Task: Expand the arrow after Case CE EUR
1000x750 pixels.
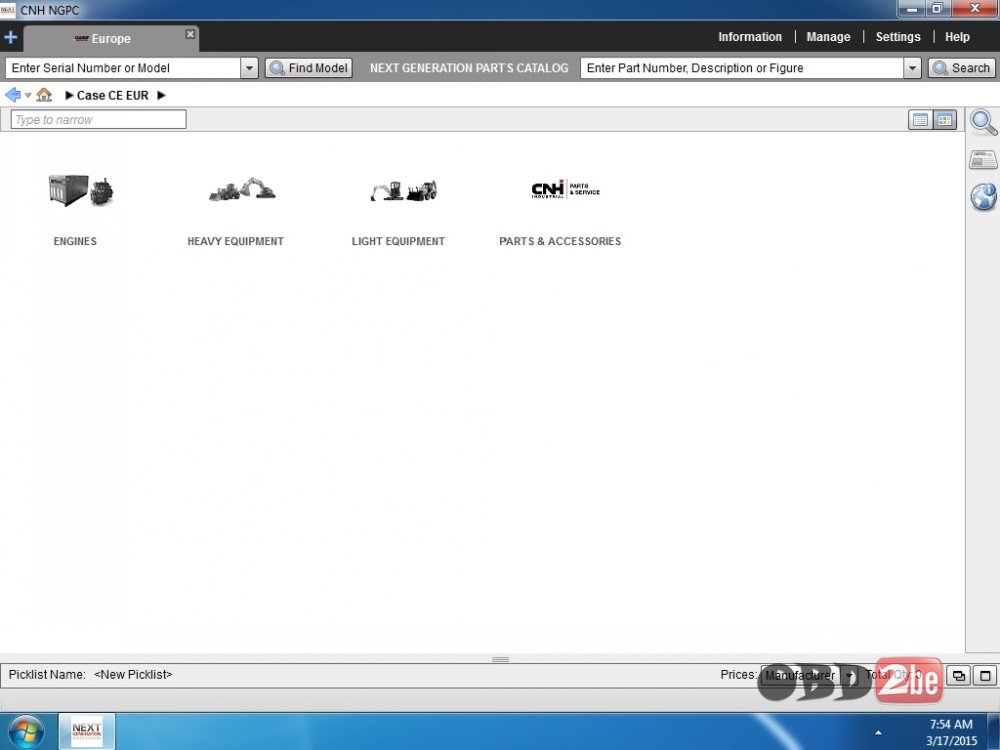Action: (x=161, y=95)
